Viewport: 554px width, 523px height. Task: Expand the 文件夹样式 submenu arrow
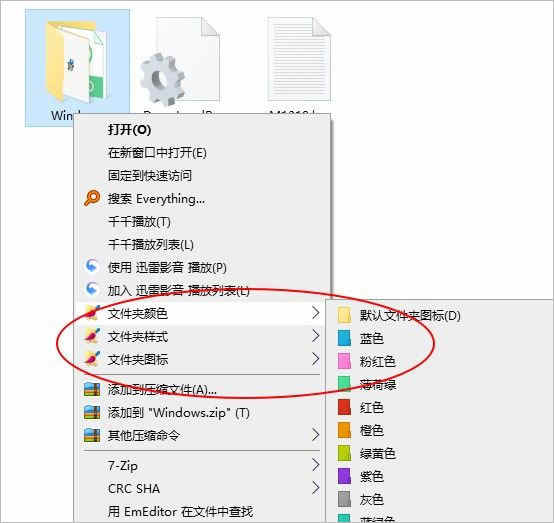[316, 336]
